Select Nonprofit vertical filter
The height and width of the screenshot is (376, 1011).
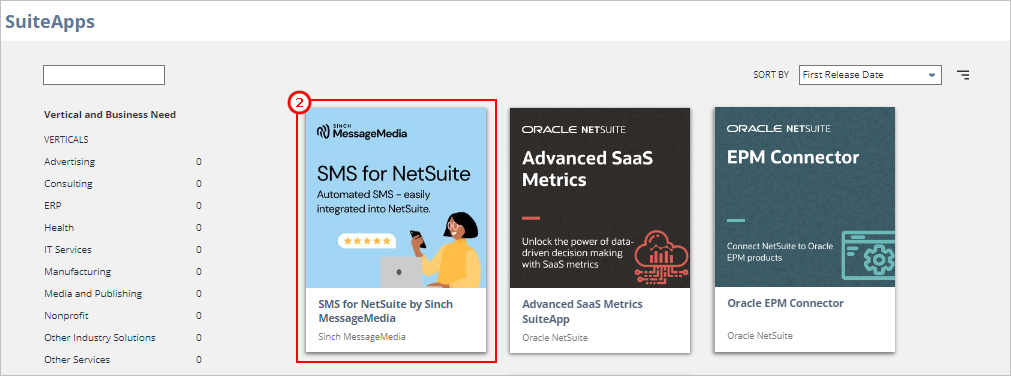[x=66, y=315]
